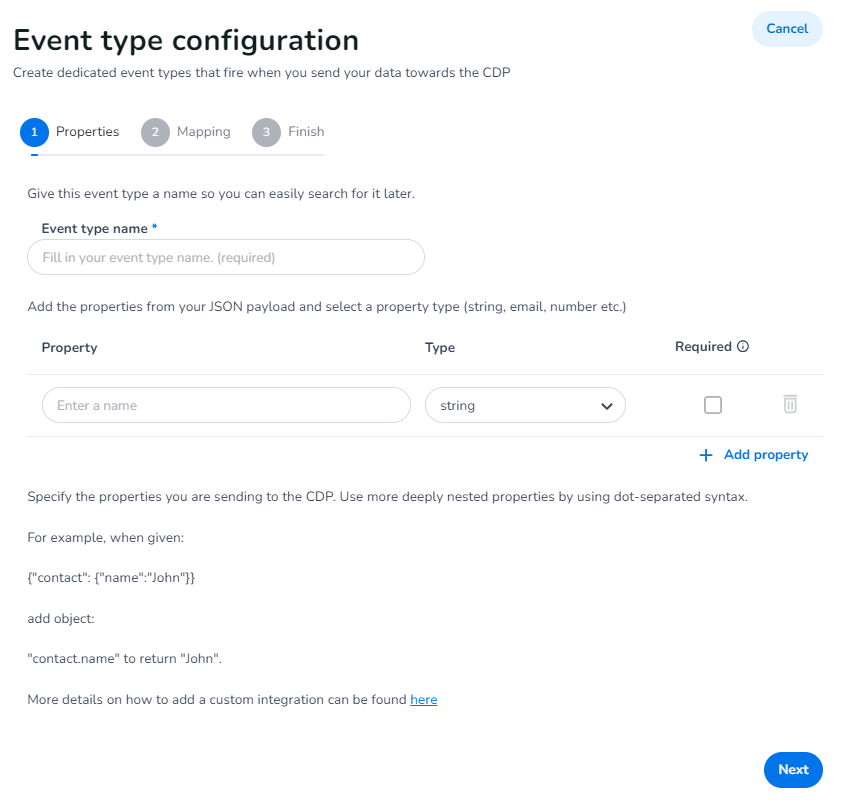Image resolution: width=845 pixels, height=804 pixels.
Task: Toggle the Required checkbox for the property
Action: [713, 405]
